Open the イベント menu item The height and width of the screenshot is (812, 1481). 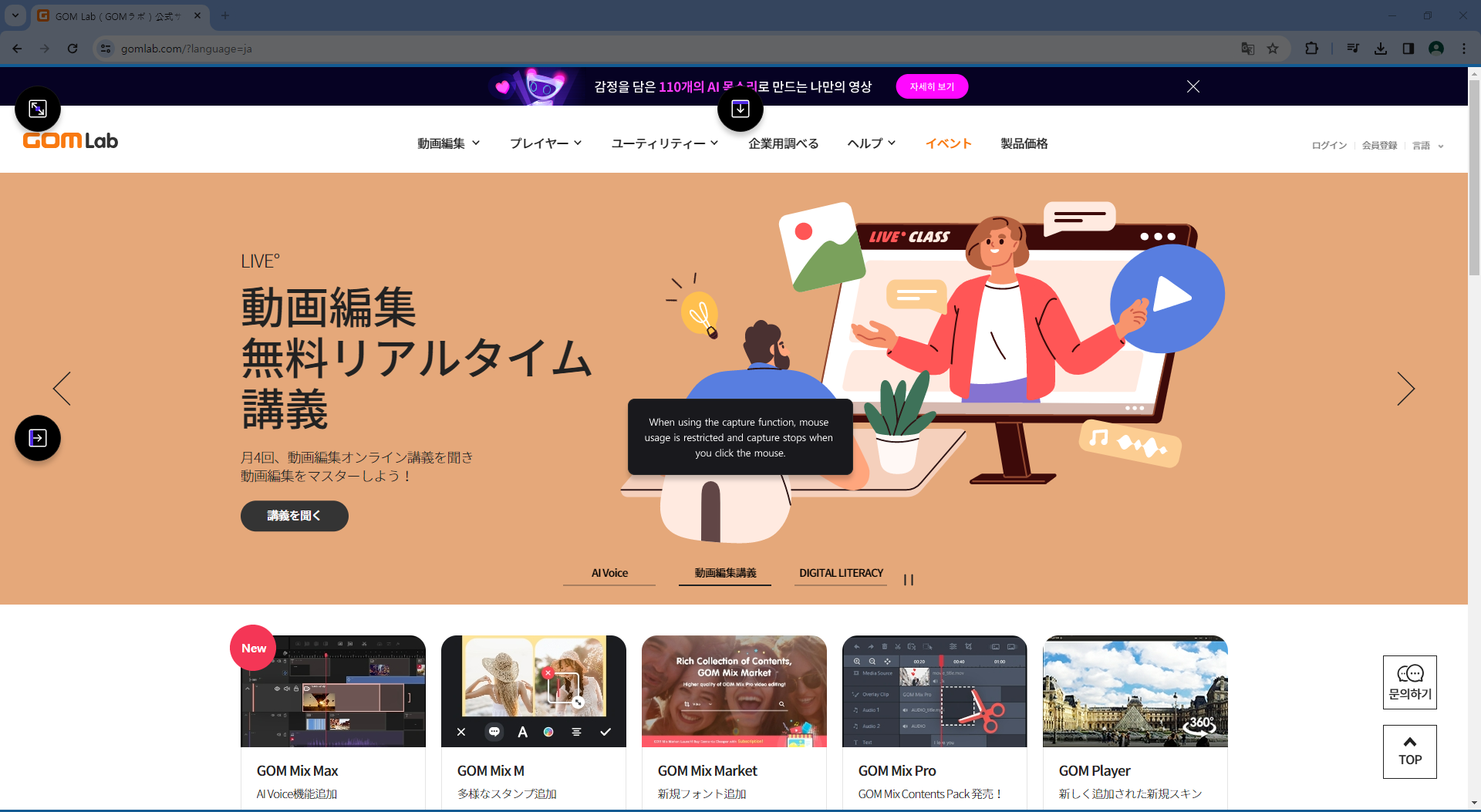coord(948,143)
